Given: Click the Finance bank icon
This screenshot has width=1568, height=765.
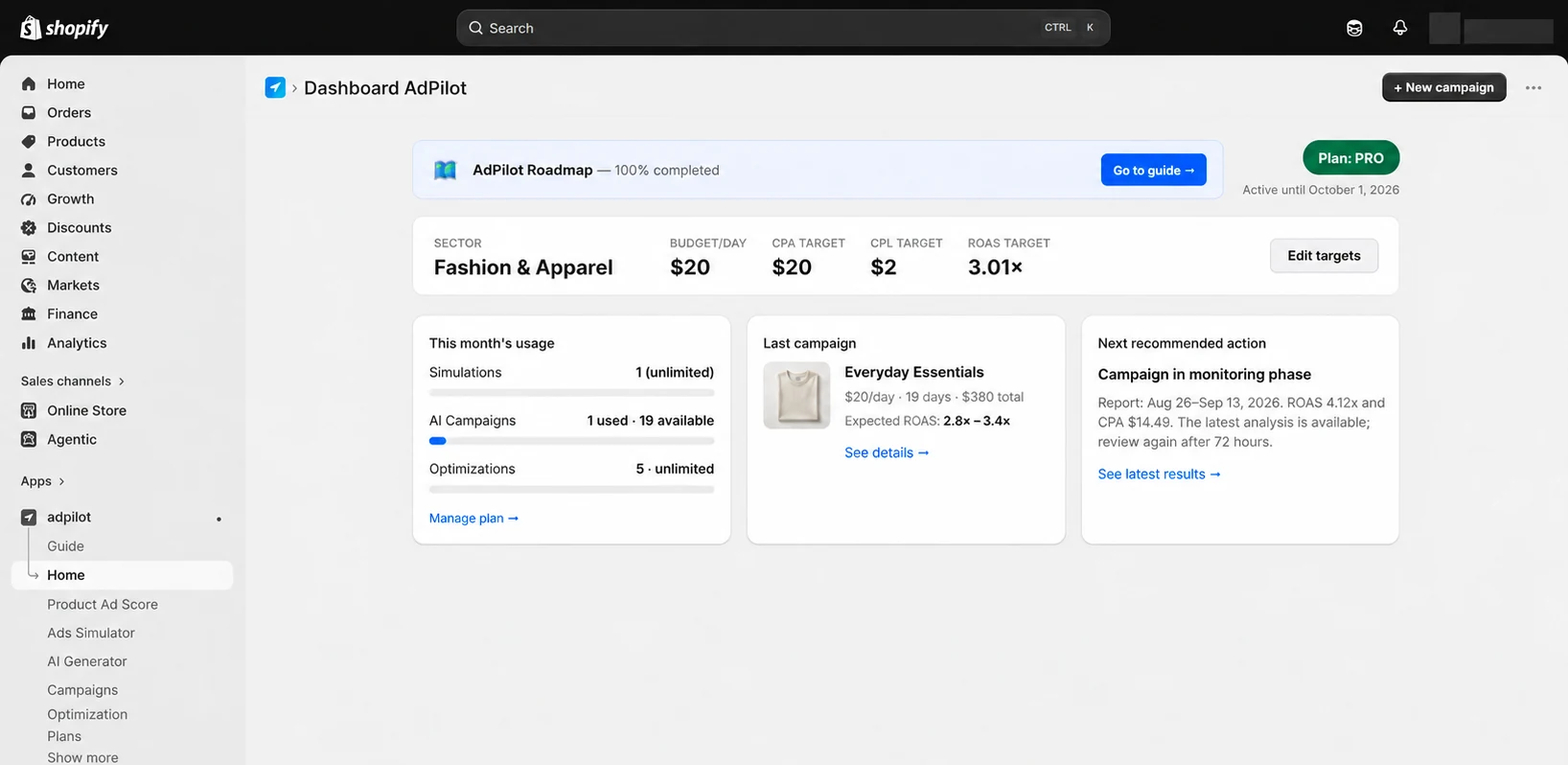Looking at the screenshot, I should pyautogui.click(x=29, y=314).
